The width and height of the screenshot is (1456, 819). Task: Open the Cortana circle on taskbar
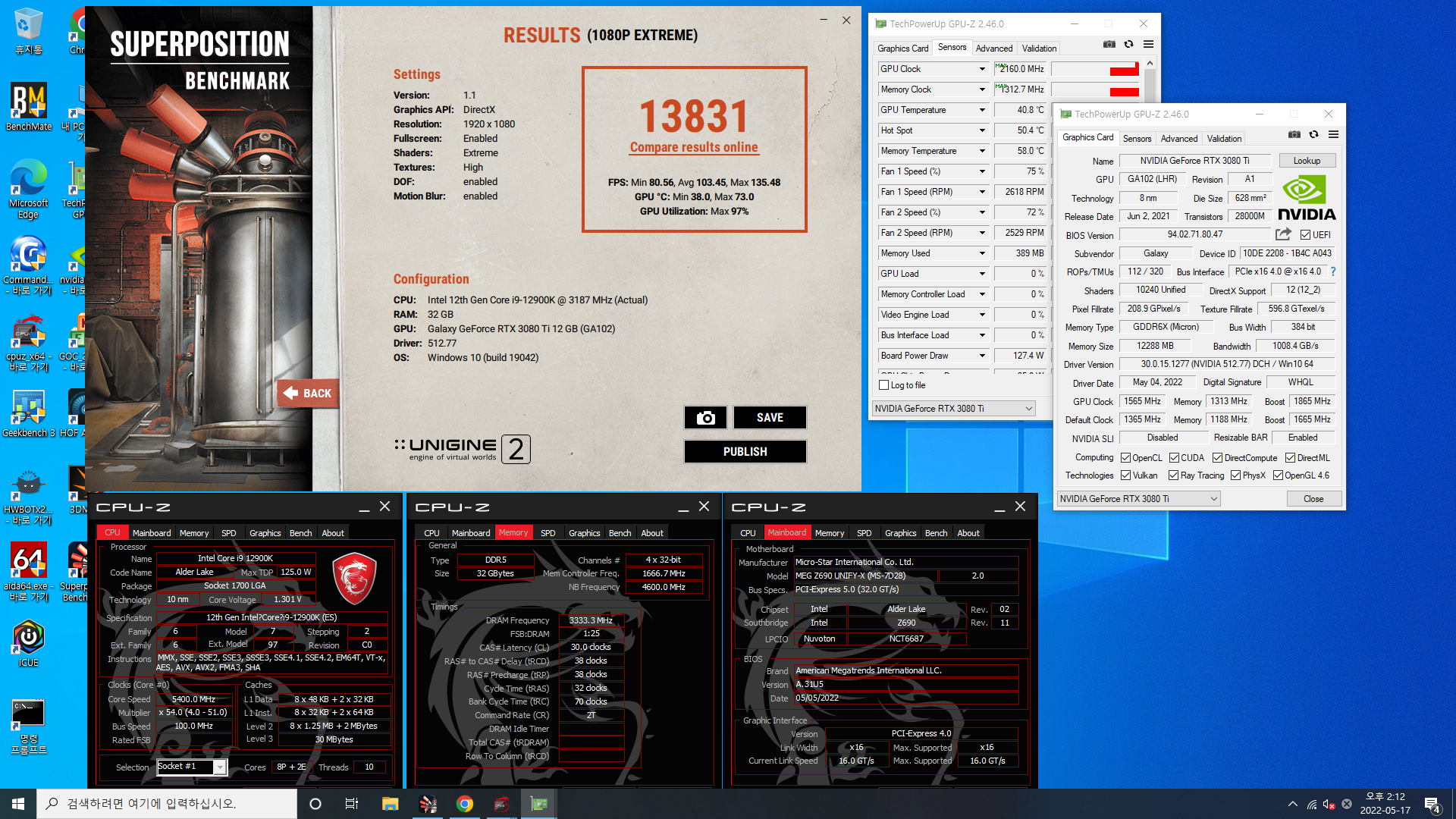[x=315, y=804]
